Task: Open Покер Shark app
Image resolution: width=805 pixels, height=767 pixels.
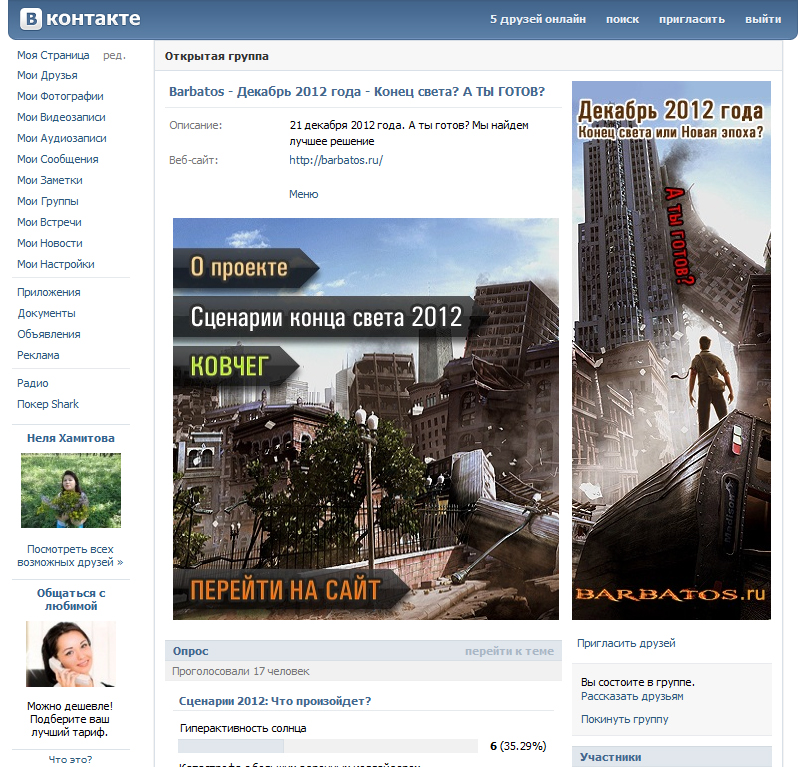Action: [48, 404]
